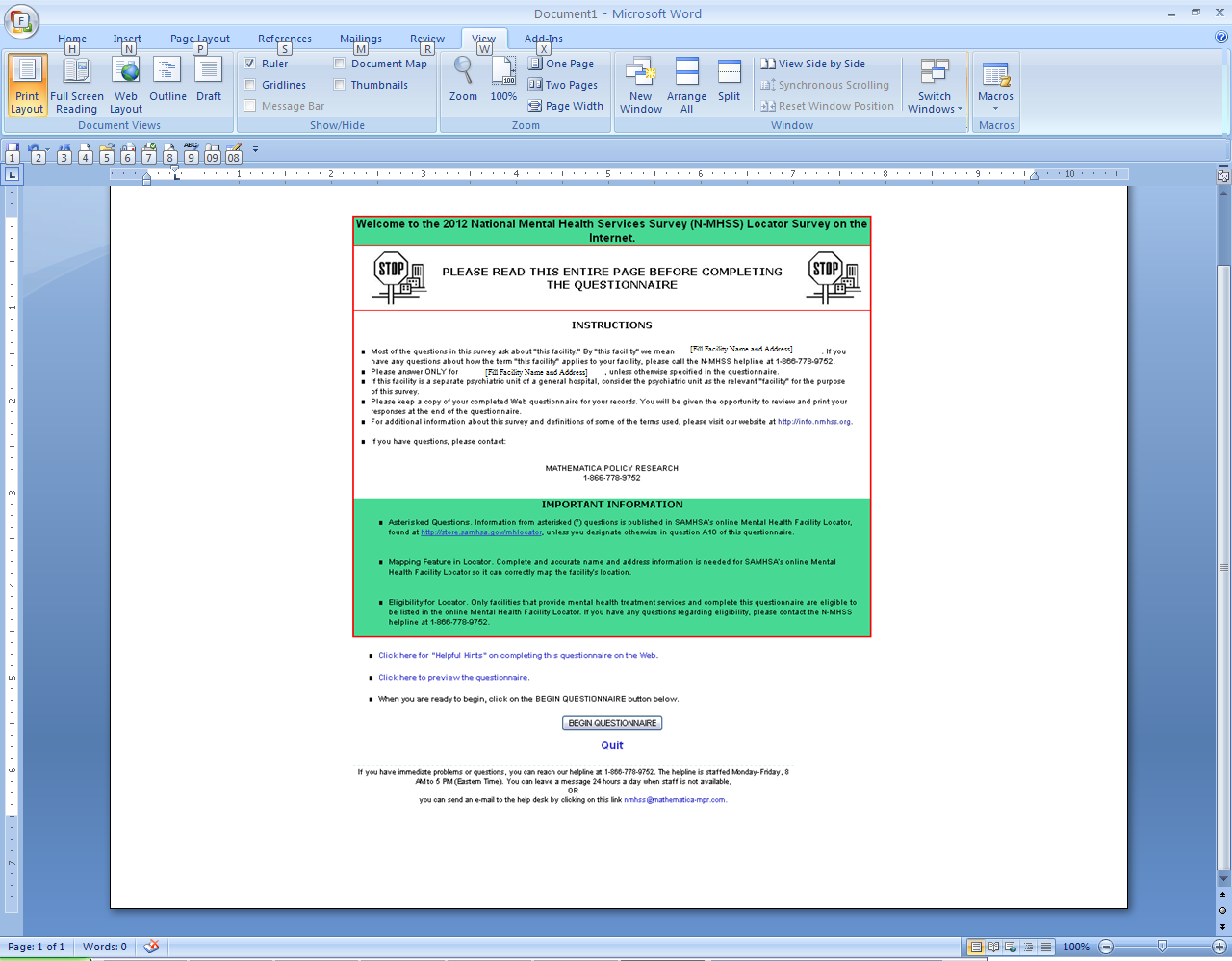1232x961 pixels.
Task: Click Undo in the Quick Access Toolbar
Action: point(35,152)
